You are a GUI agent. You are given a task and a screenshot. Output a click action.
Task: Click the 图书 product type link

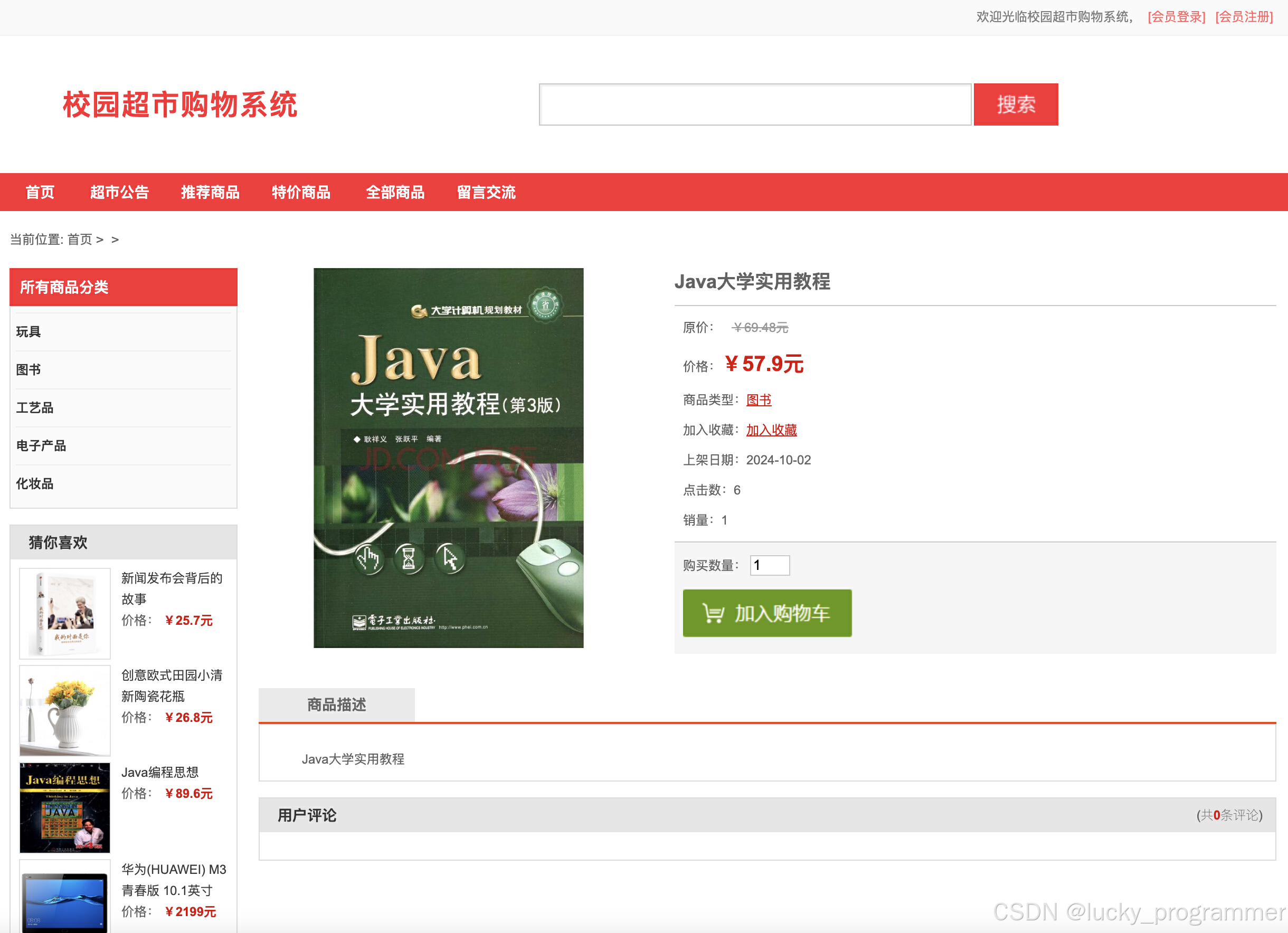pos(758,400)
